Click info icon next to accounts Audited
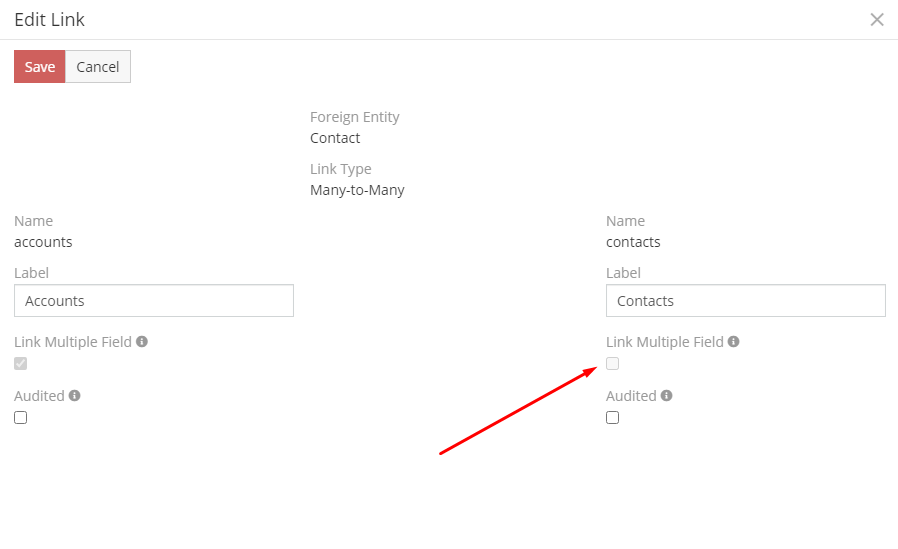The image size is (898, 549). point(75,396)
